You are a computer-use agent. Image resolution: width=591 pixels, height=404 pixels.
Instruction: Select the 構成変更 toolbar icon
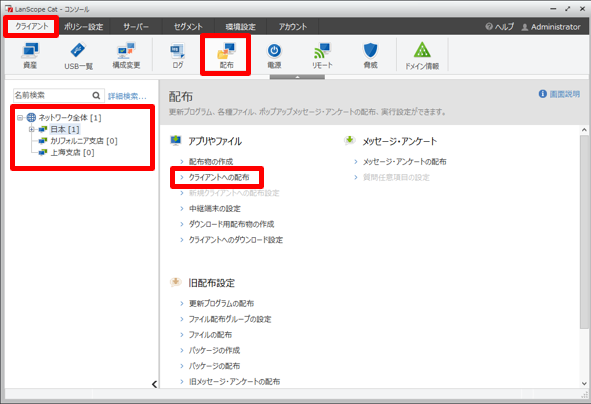(126, 55)
